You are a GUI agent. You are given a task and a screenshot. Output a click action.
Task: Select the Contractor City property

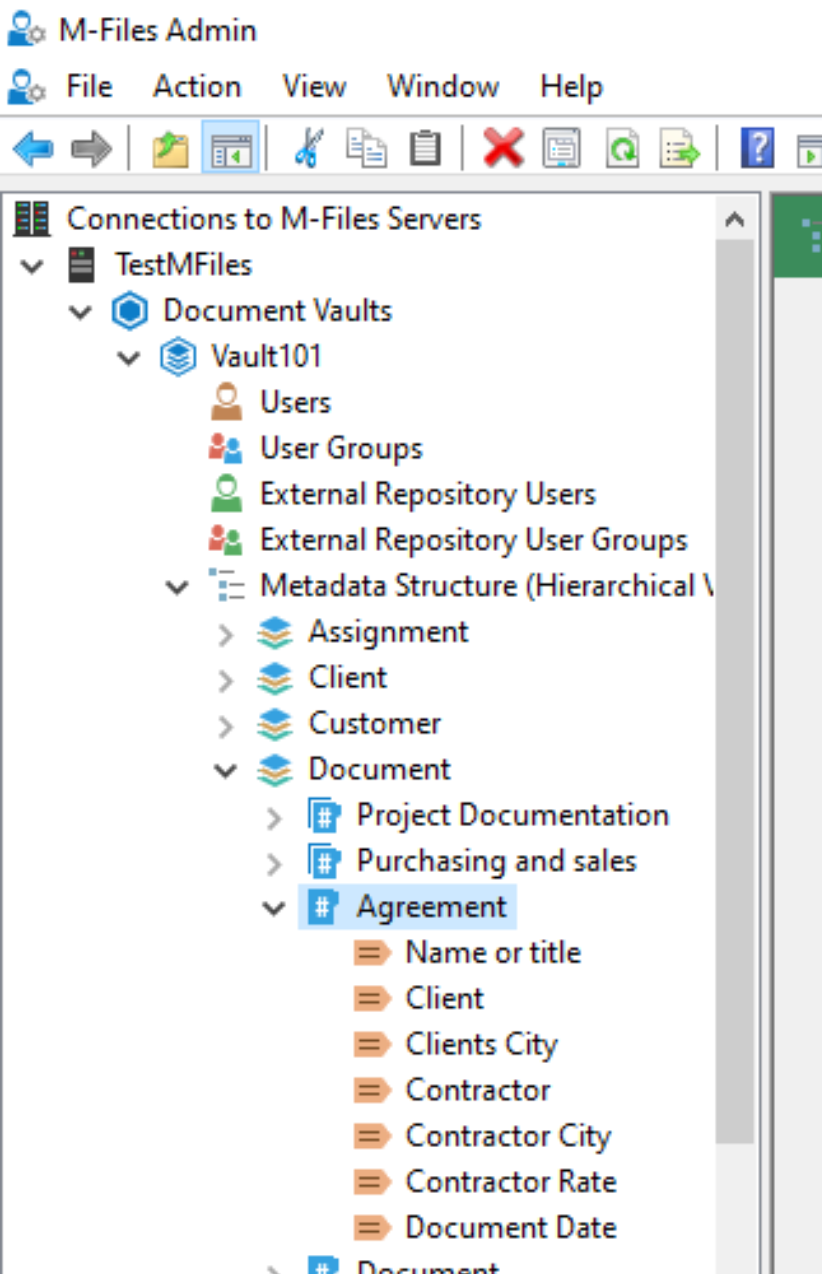pos(508,1137)
